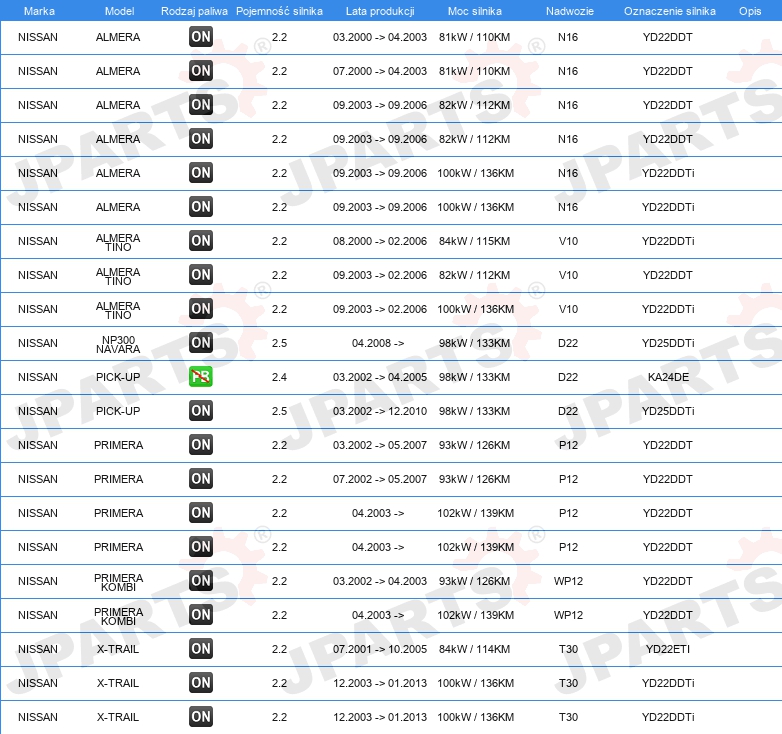Click the ON icon in Primera Kombi 93kW row
The width and height of the screenshot is (782, 734).
pos(201,580)
